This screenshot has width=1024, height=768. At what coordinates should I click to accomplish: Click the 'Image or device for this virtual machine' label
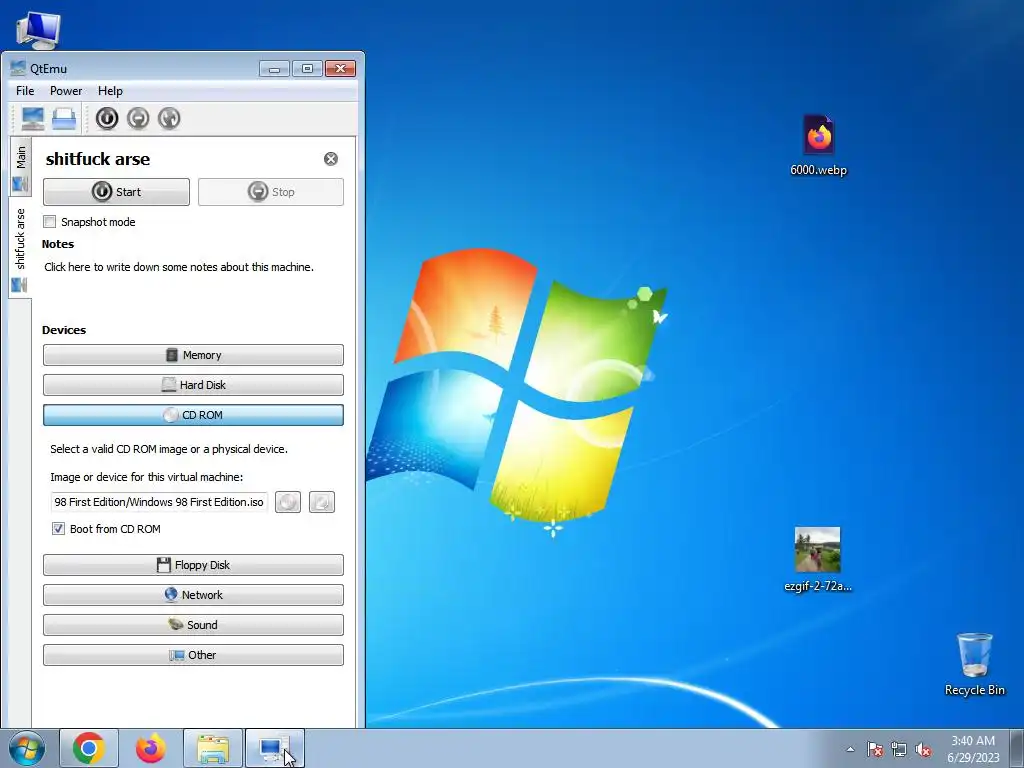point(147,477)
